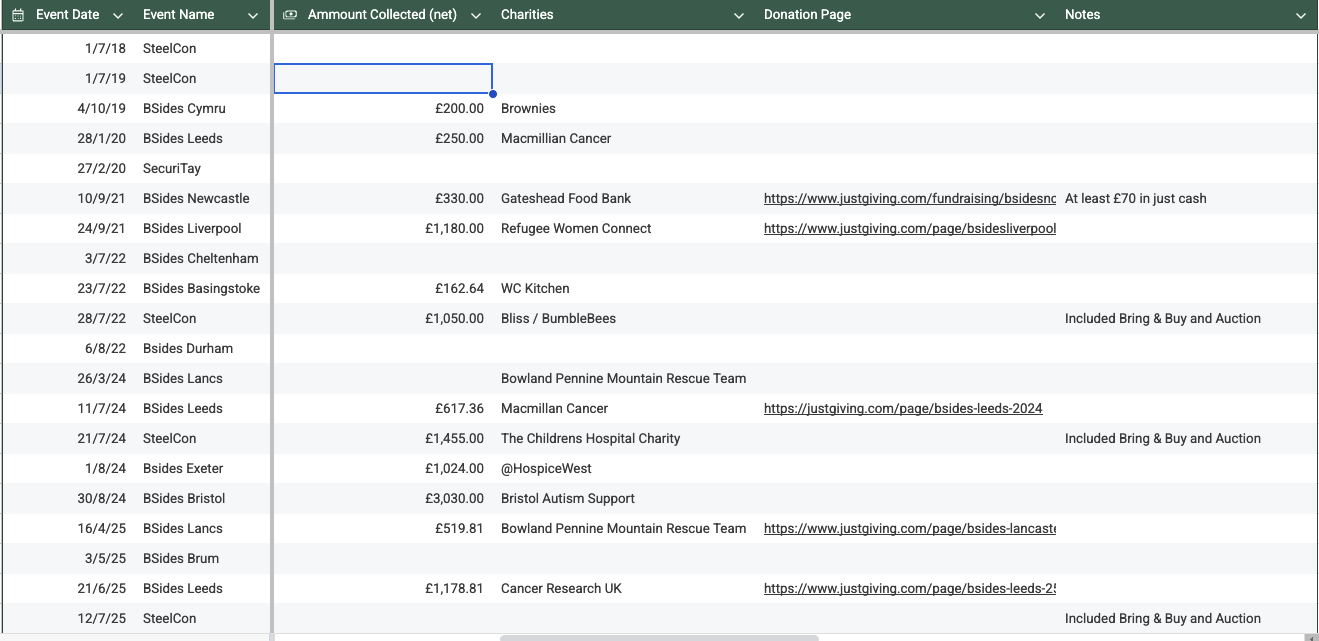Select the BSides Newcastle event cell
The image size is (1319, 641).
tap(204, 199)
